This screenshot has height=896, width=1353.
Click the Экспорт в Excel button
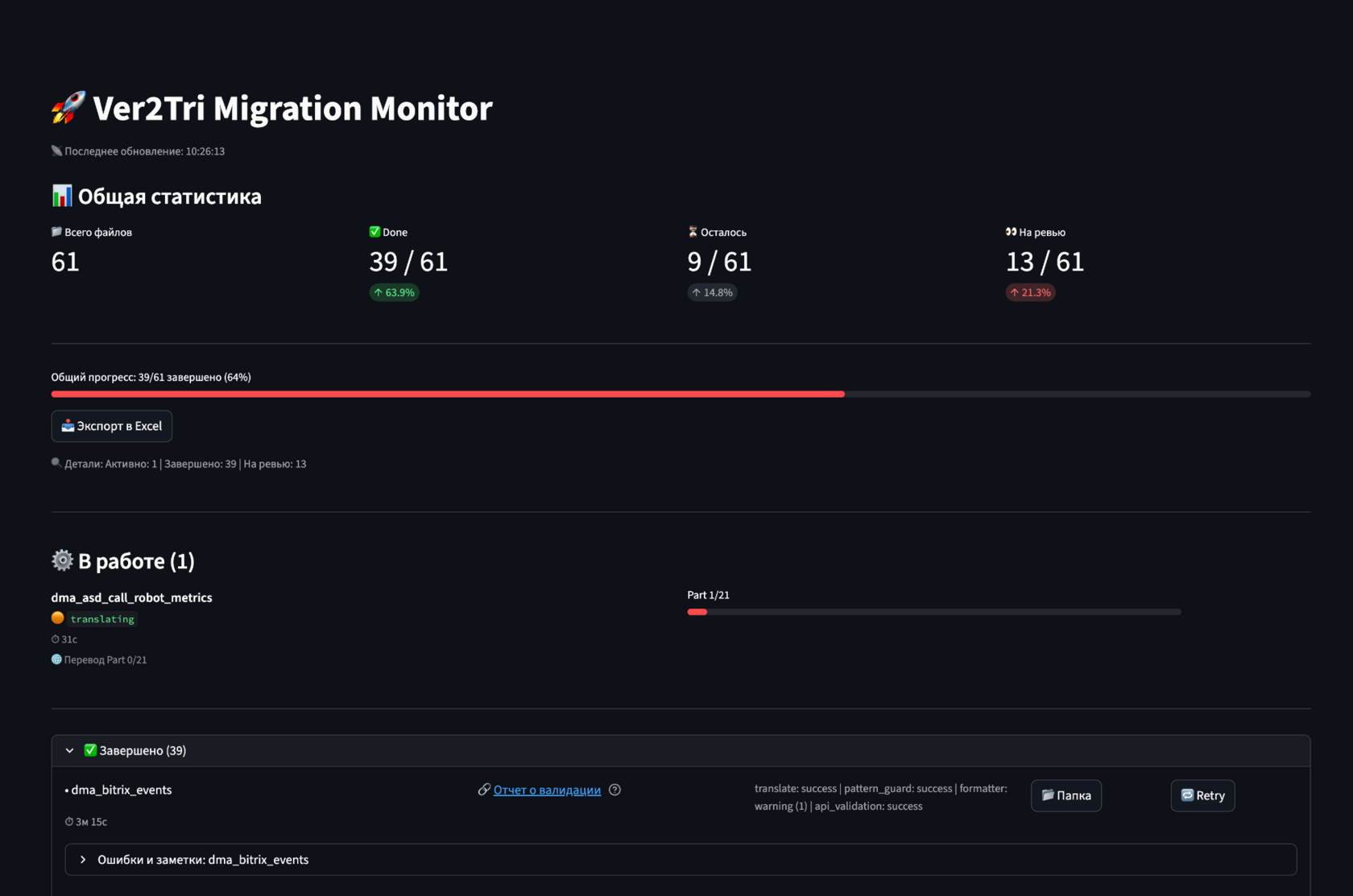(112, 426)
